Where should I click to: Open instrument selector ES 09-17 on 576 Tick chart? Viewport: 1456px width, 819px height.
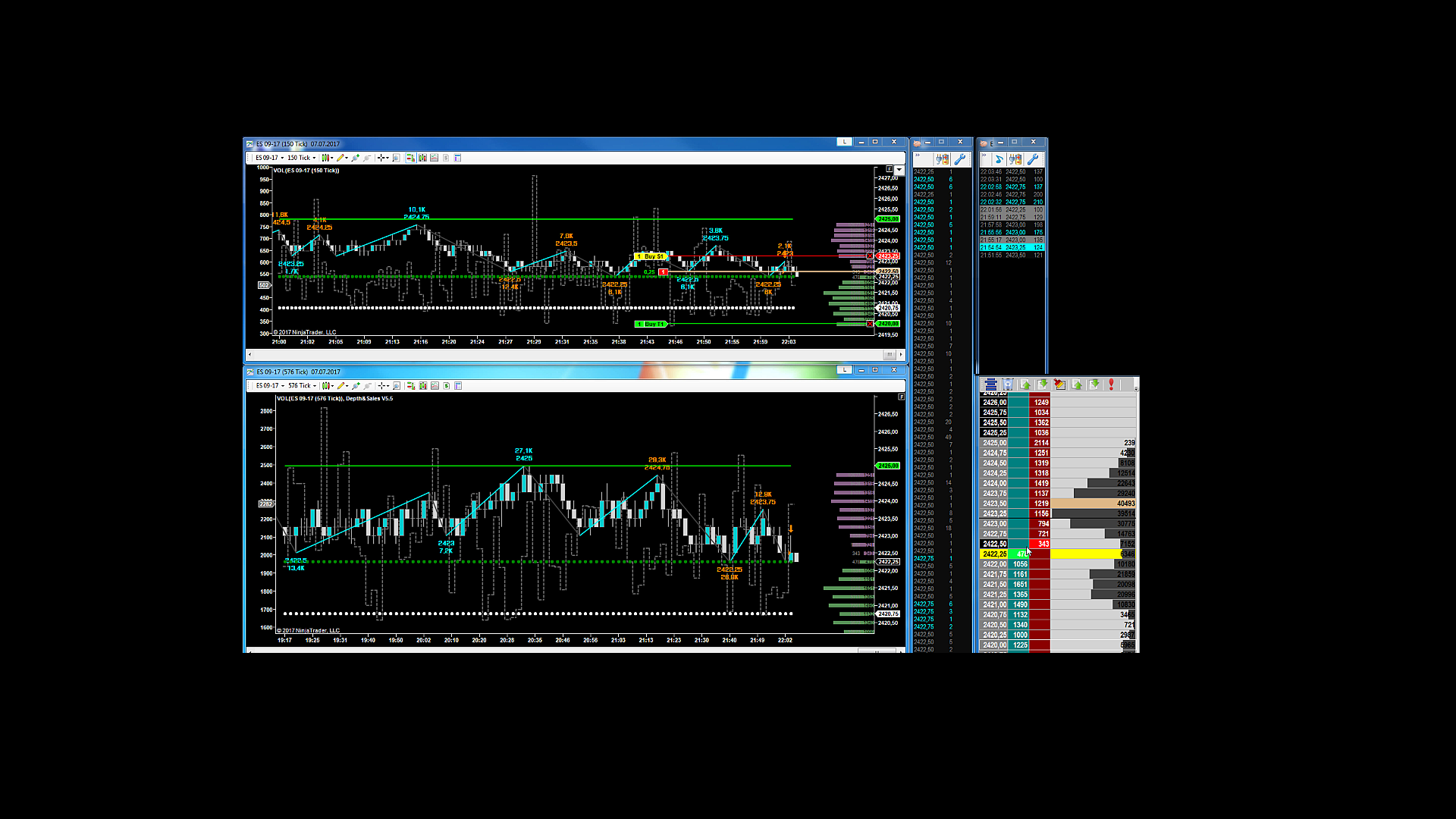point(270,385)
